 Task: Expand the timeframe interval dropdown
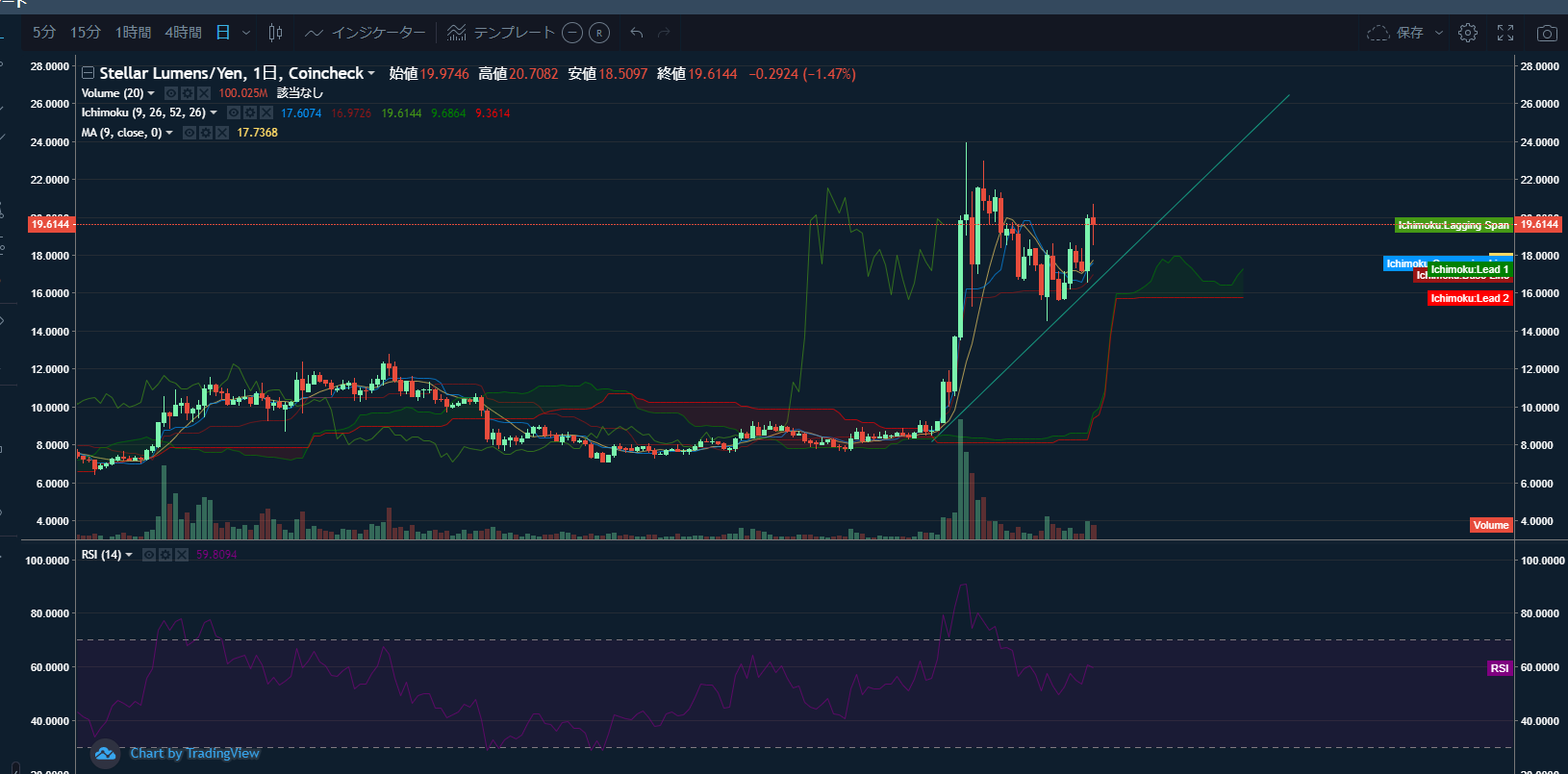[246, 33]
